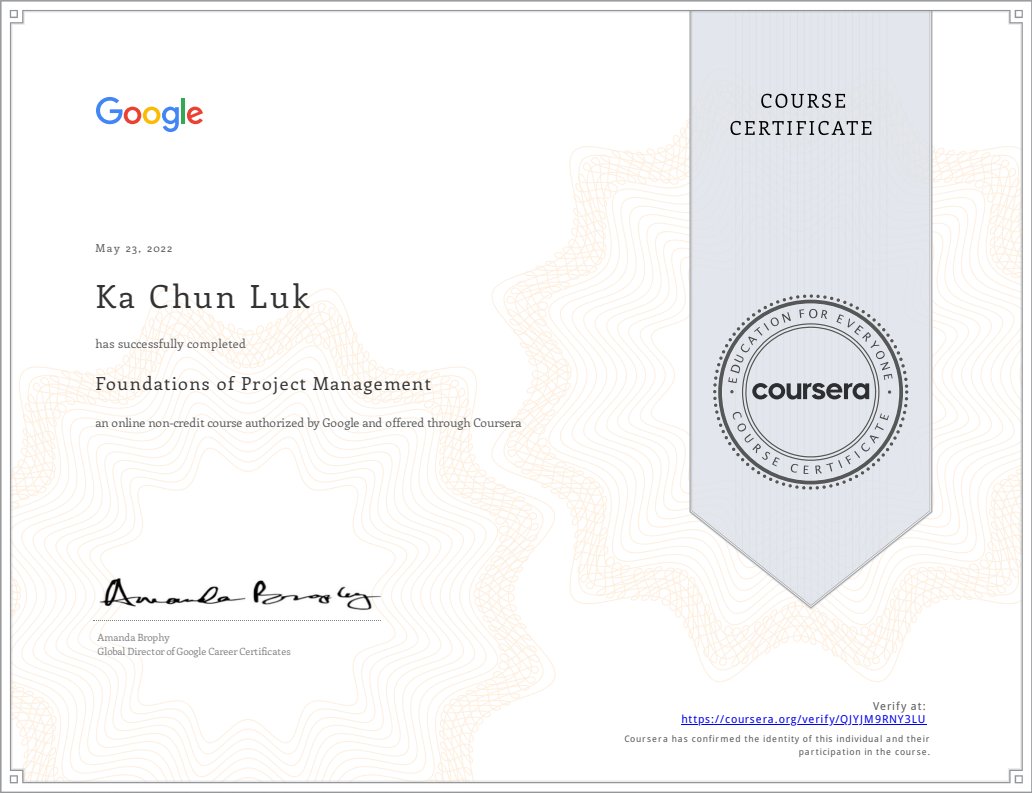
Task: Click the 'Verify at:' label
Action: (x=899, y=705)
